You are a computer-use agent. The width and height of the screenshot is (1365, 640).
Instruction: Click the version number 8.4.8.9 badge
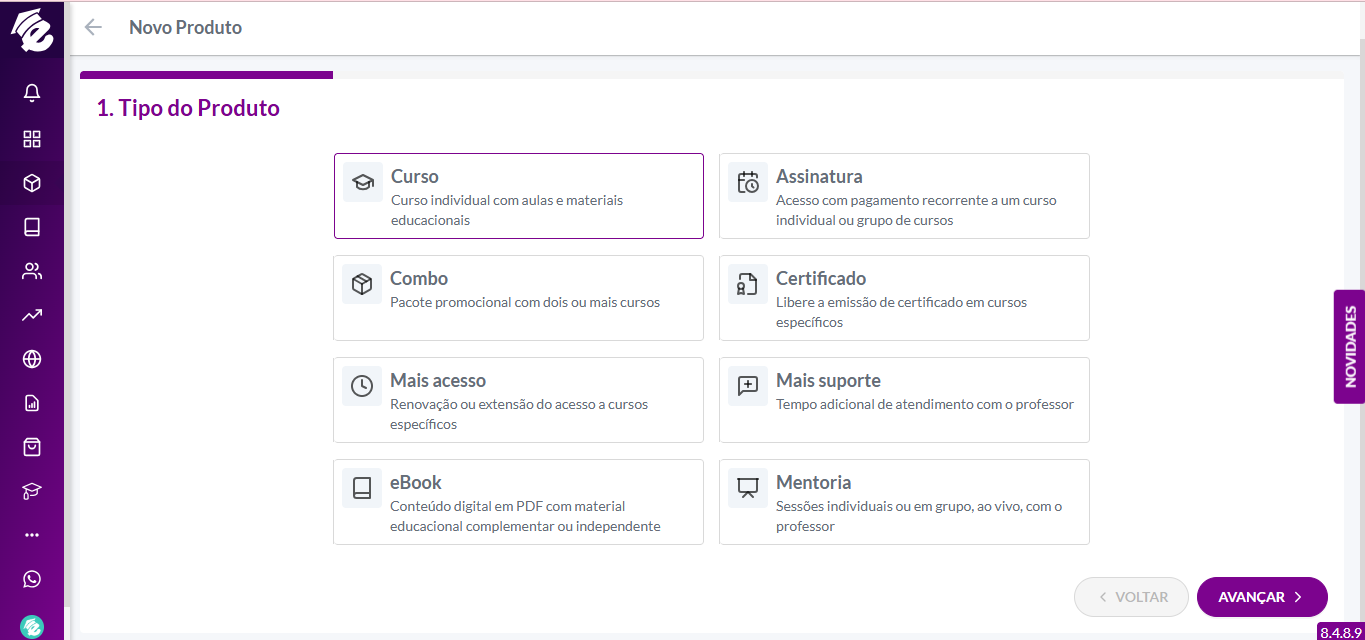pyautogui.click(x=1341, y=632)
